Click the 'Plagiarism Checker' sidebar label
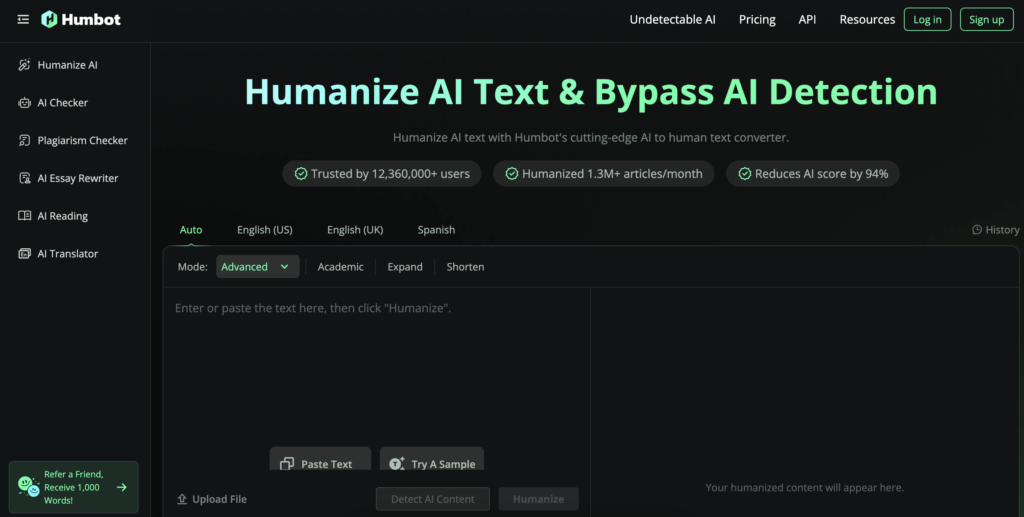 point(82,140)
